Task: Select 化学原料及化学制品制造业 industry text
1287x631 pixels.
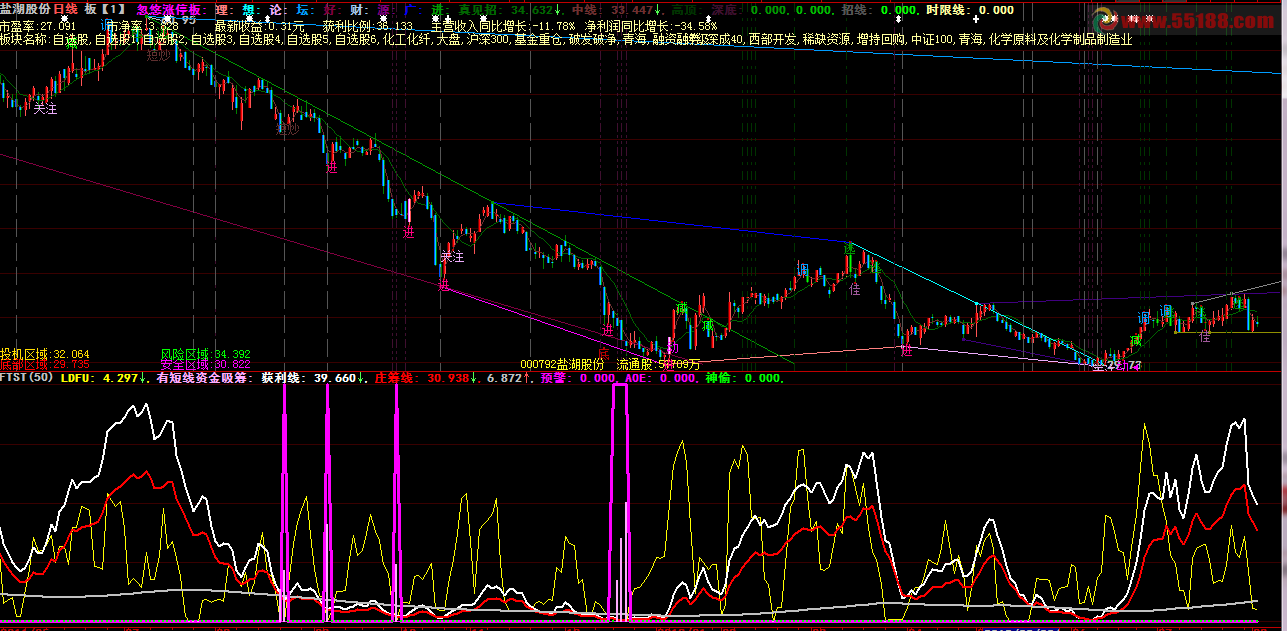Action: pos(1060,40)
